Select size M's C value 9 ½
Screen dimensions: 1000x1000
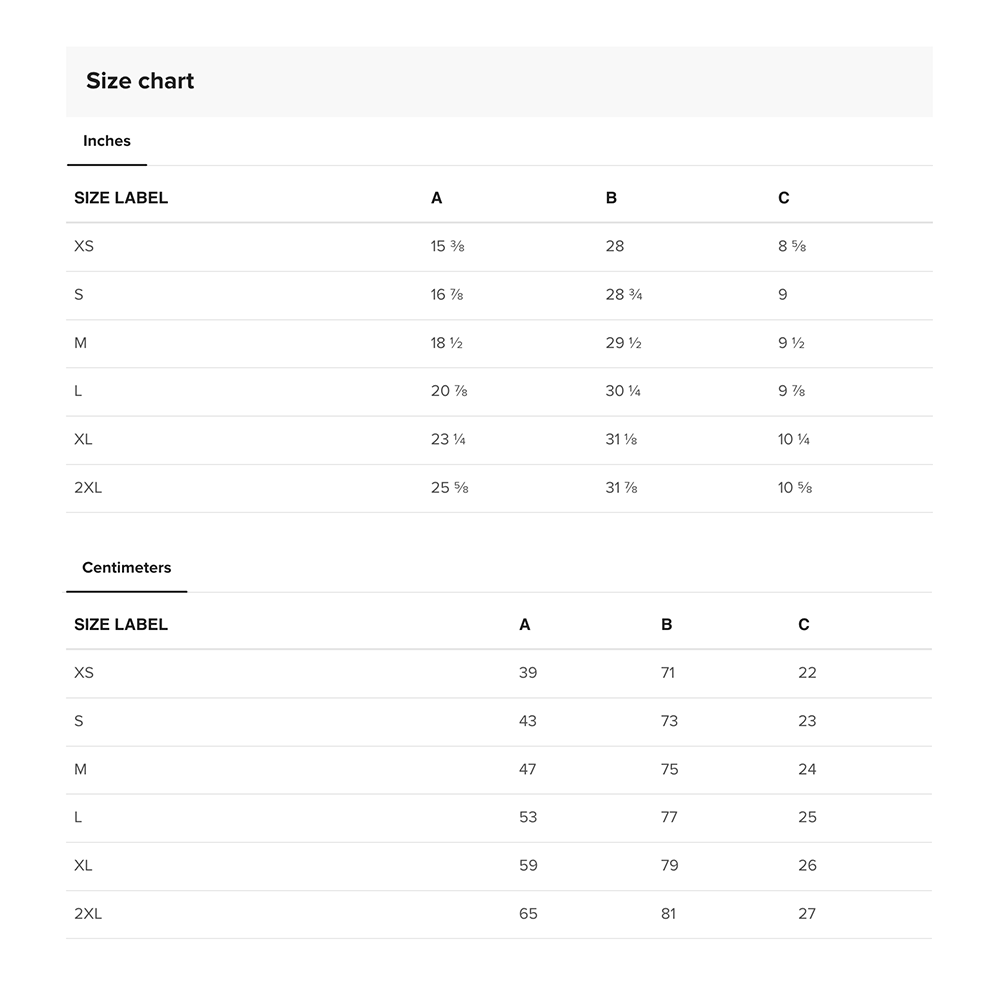[x=791, y=343]
